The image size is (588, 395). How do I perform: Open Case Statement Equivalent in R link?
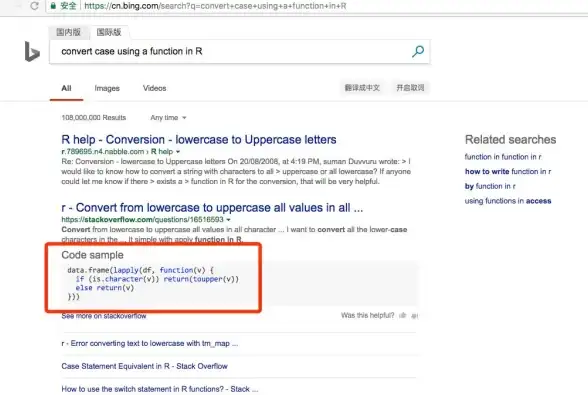click(144, 366)
